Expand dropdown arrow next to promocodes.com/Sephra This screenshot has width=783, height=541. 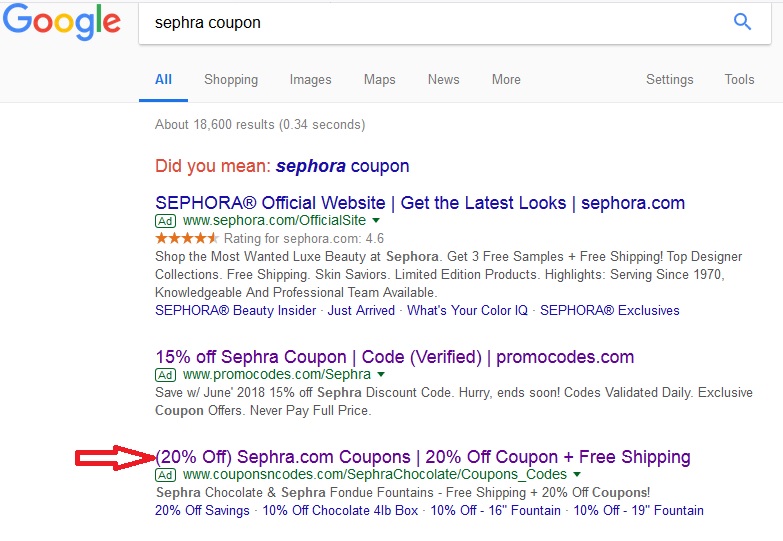[381, 374]
